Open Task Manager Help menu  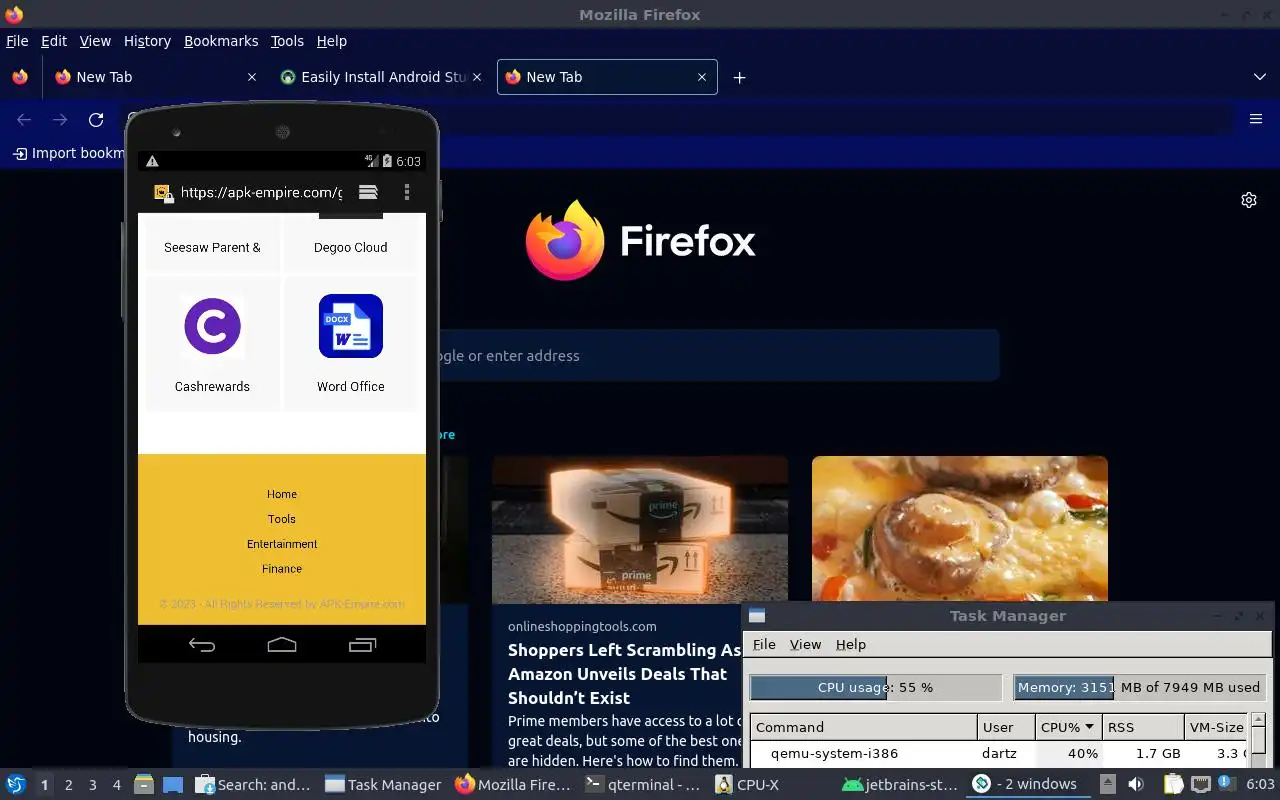pos(851,644)
